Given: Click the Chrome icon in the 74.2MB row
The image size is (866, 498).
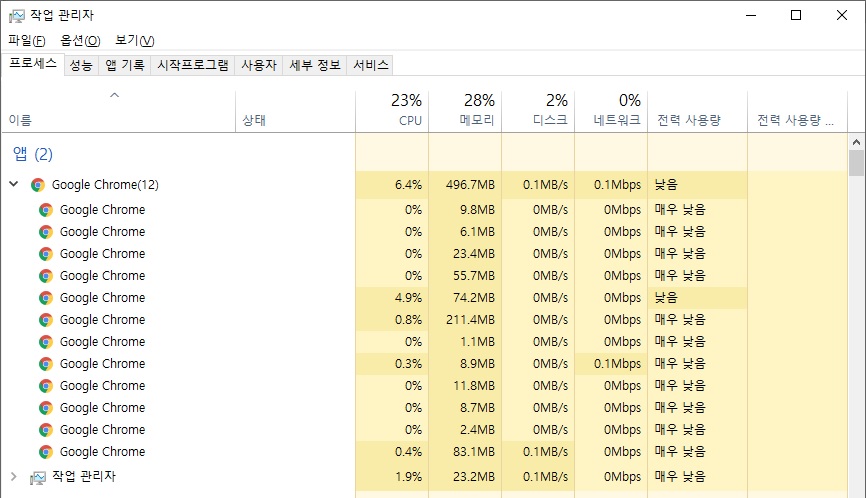Looking at the screenshot, I should pyautogui.click(x=46, y=298).
